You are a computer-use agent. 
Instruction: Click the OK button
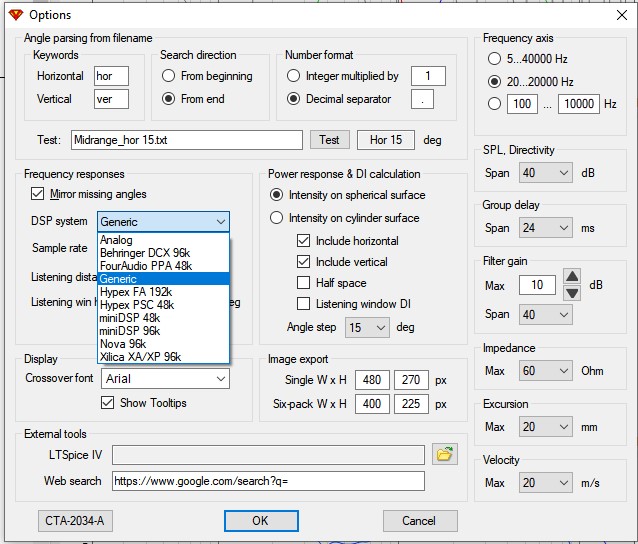260,521
